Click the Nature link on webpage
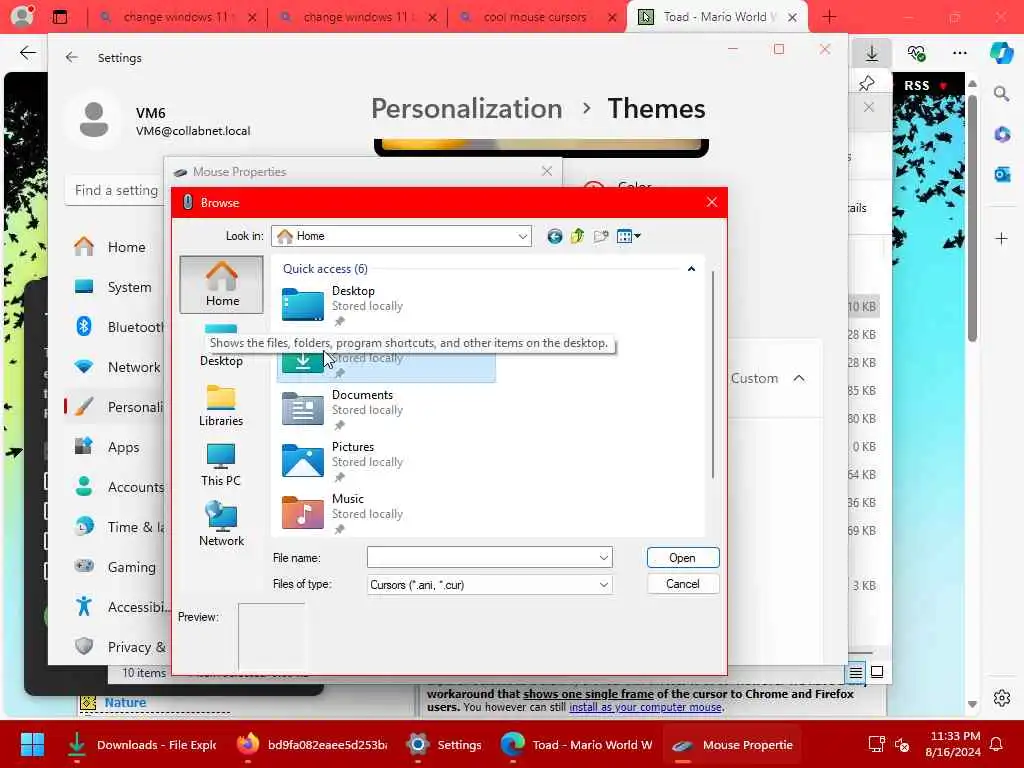 point(125,703)
